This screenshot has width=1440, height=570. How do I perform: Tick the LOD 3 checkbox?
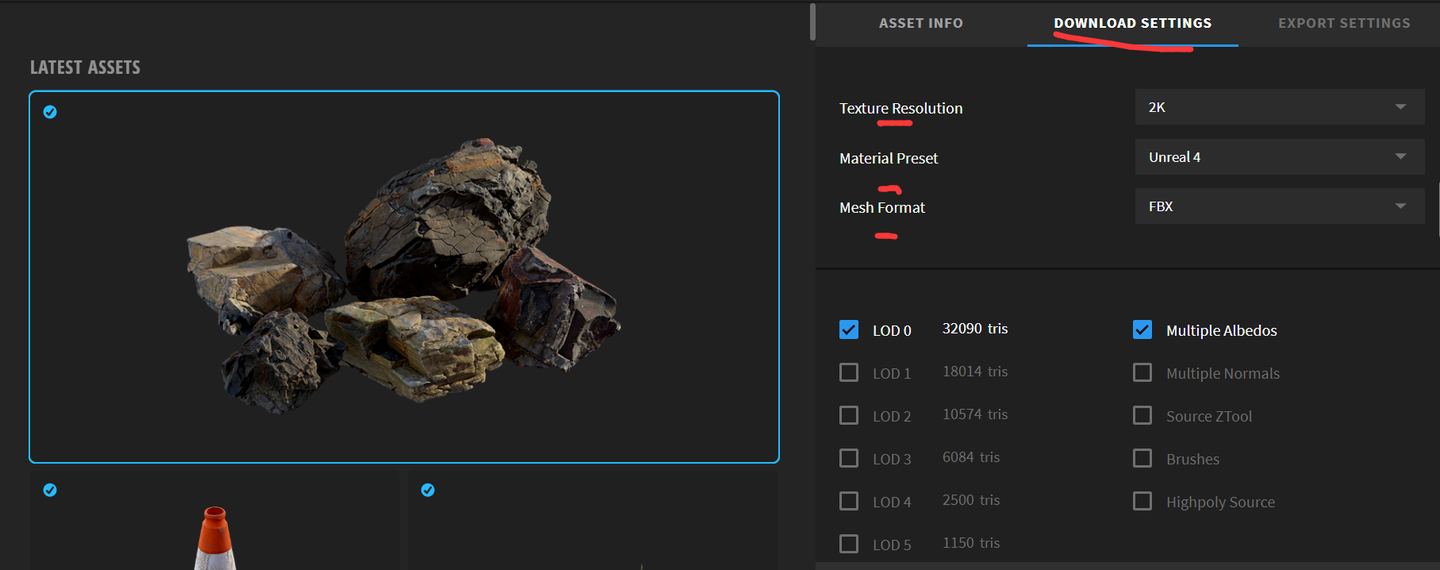click(x=849, y=458)
